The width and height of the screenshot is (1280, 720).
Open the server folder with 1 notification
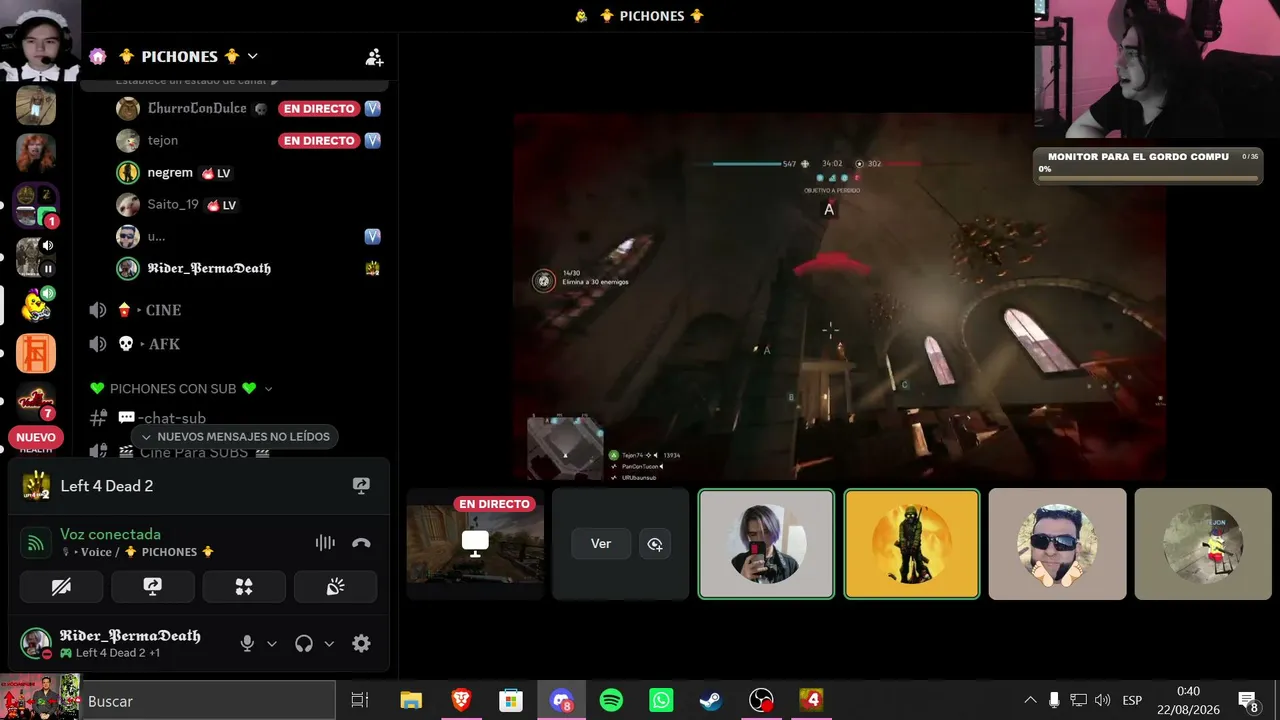click(36, 206)
